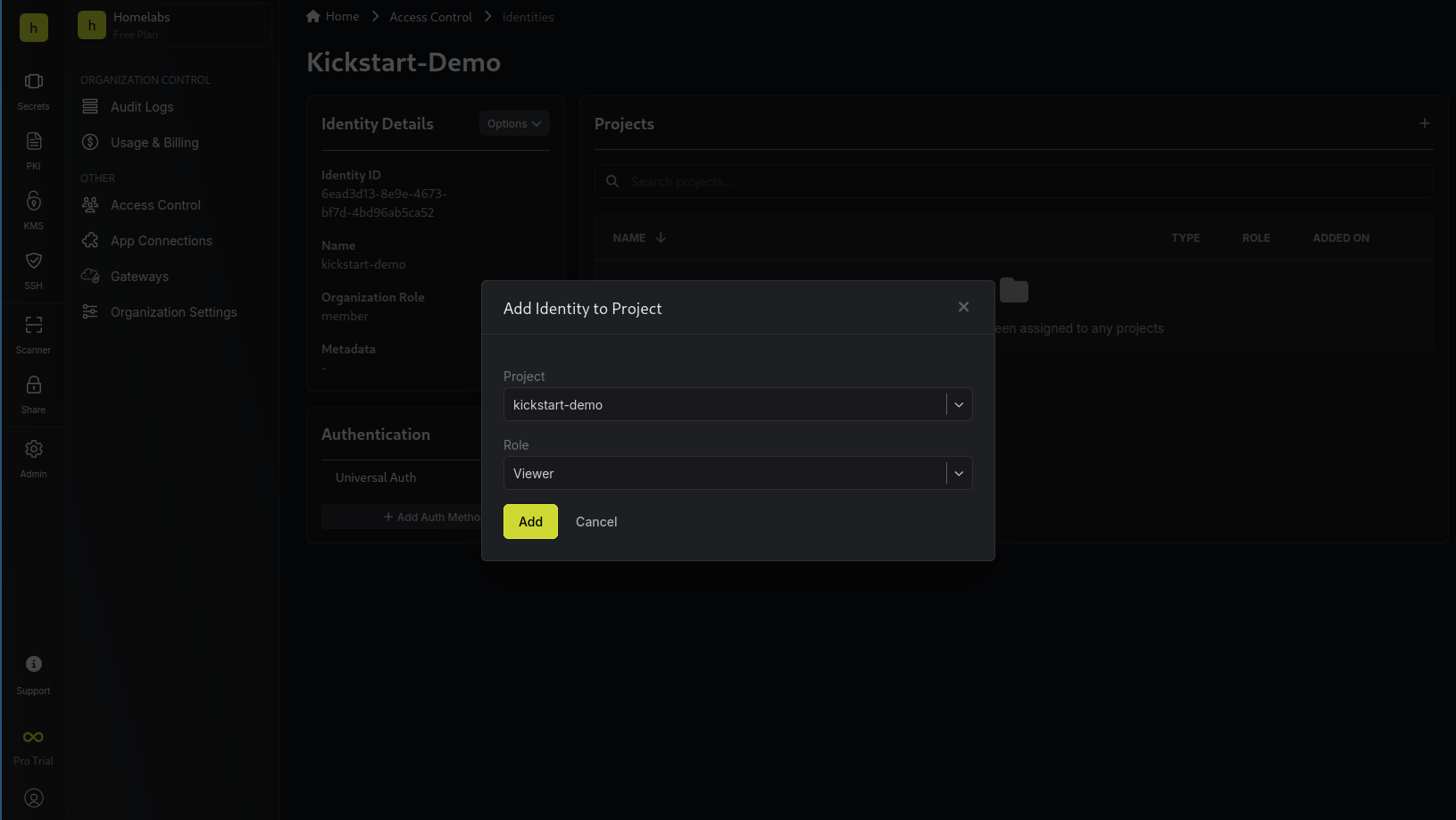
Task: Open the user profile icon at bottom
Action: (33, 799)
